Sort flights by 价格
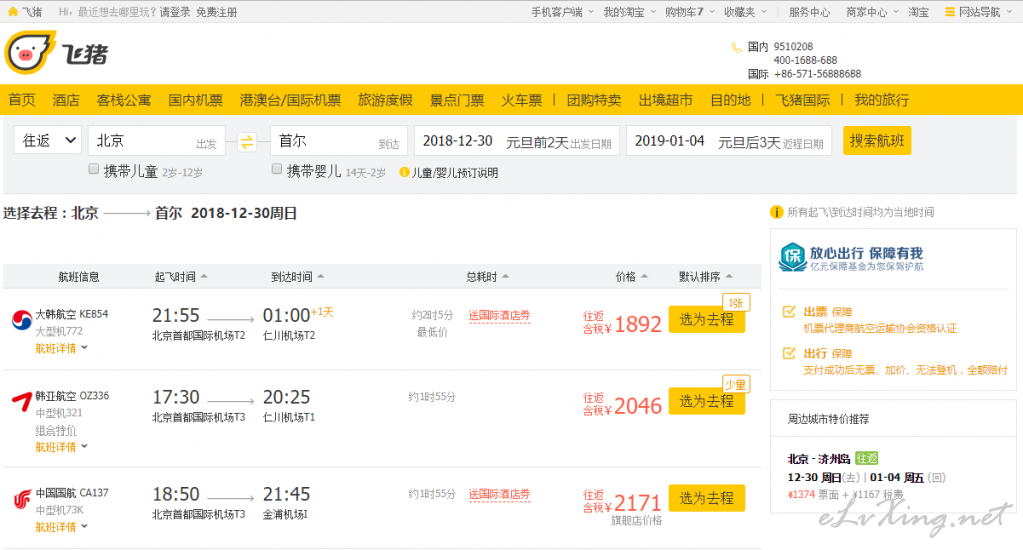The image size is (1023, 550). [x=632, y=277]
